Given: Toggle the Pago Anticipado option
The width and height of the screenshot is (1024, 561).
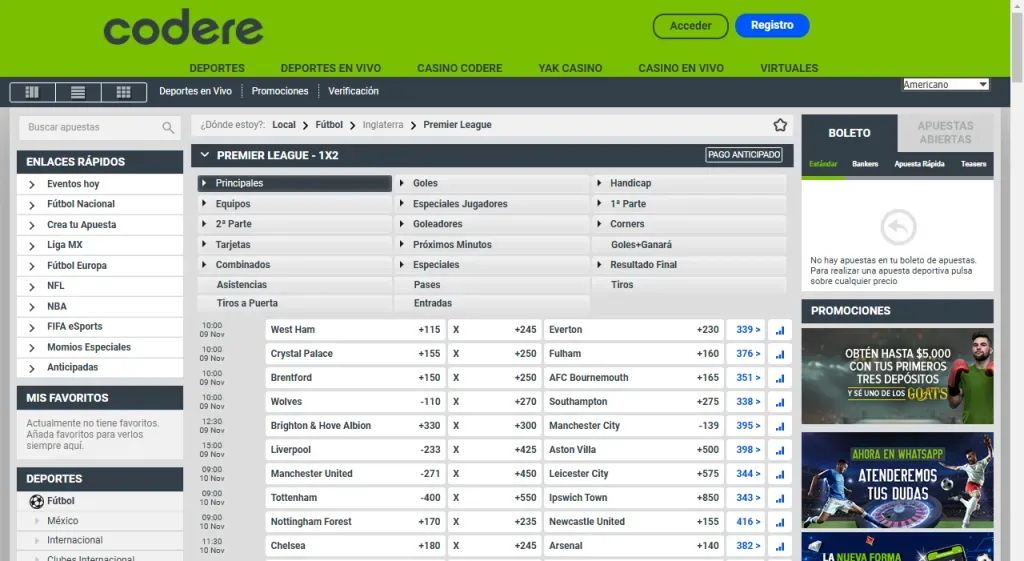Looking at the screenshot, I should (744, 155).
